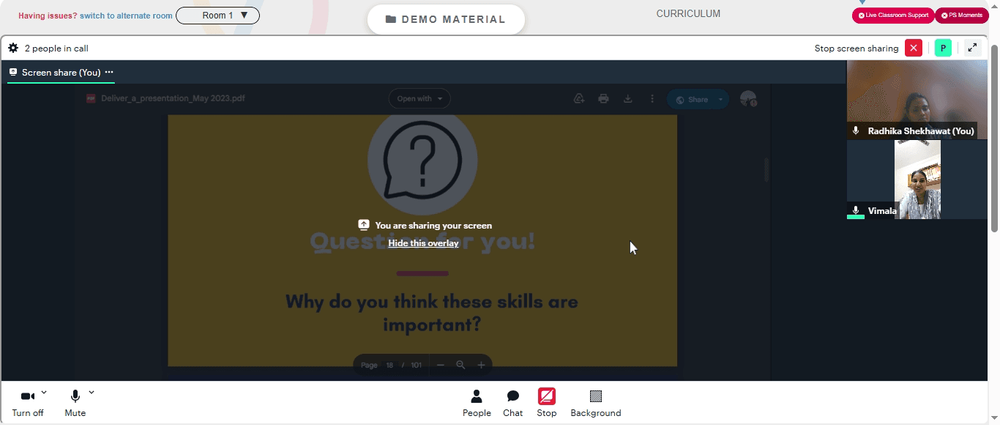This screenshot has height=425, width=1000.
Task: Expand call to fullscreen
Action: 973,48
